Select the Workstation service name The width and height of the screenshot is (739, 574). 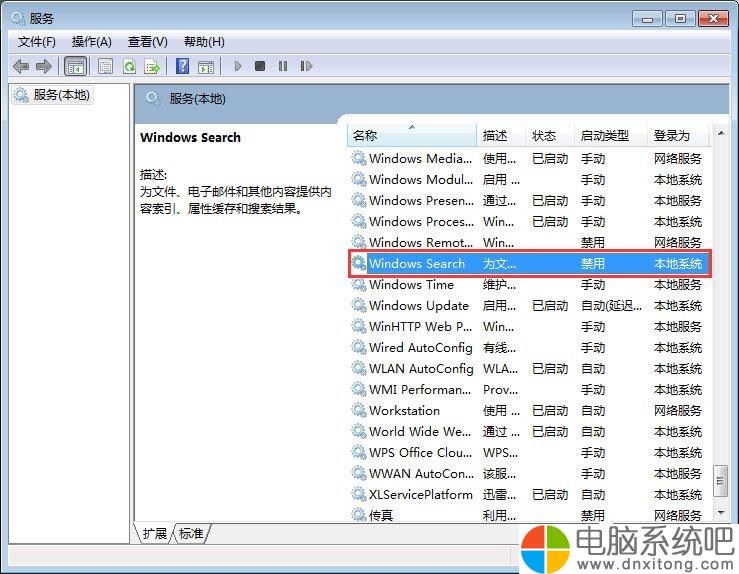[404, 410]
